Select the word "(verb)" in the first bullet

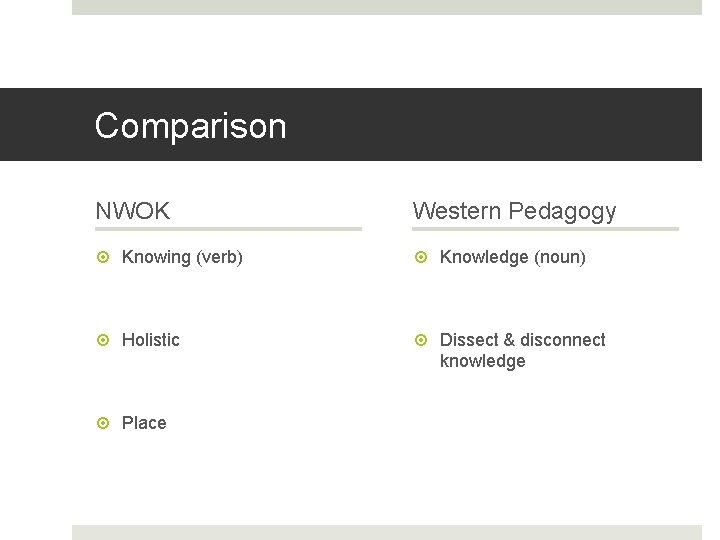click(x=219, y=257)
